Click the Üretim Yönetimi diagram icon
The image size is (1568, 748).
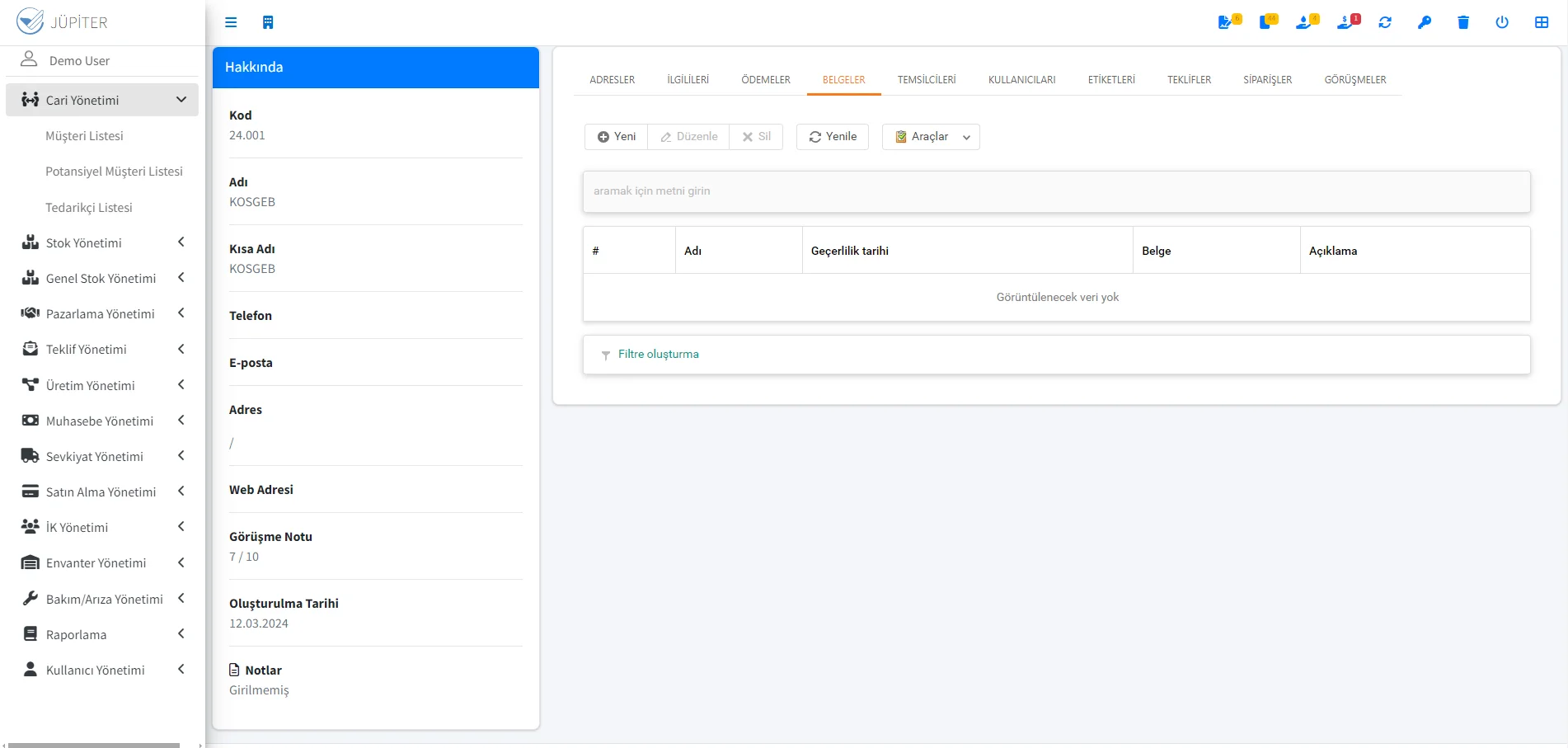click(31, 385)
